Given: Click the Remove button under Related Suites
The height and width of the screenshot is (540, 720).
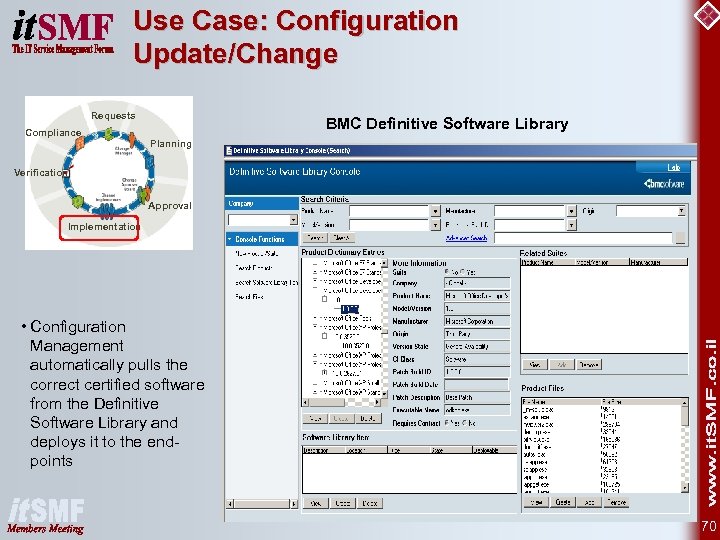Looking at the screenshot, I should 589,365.
